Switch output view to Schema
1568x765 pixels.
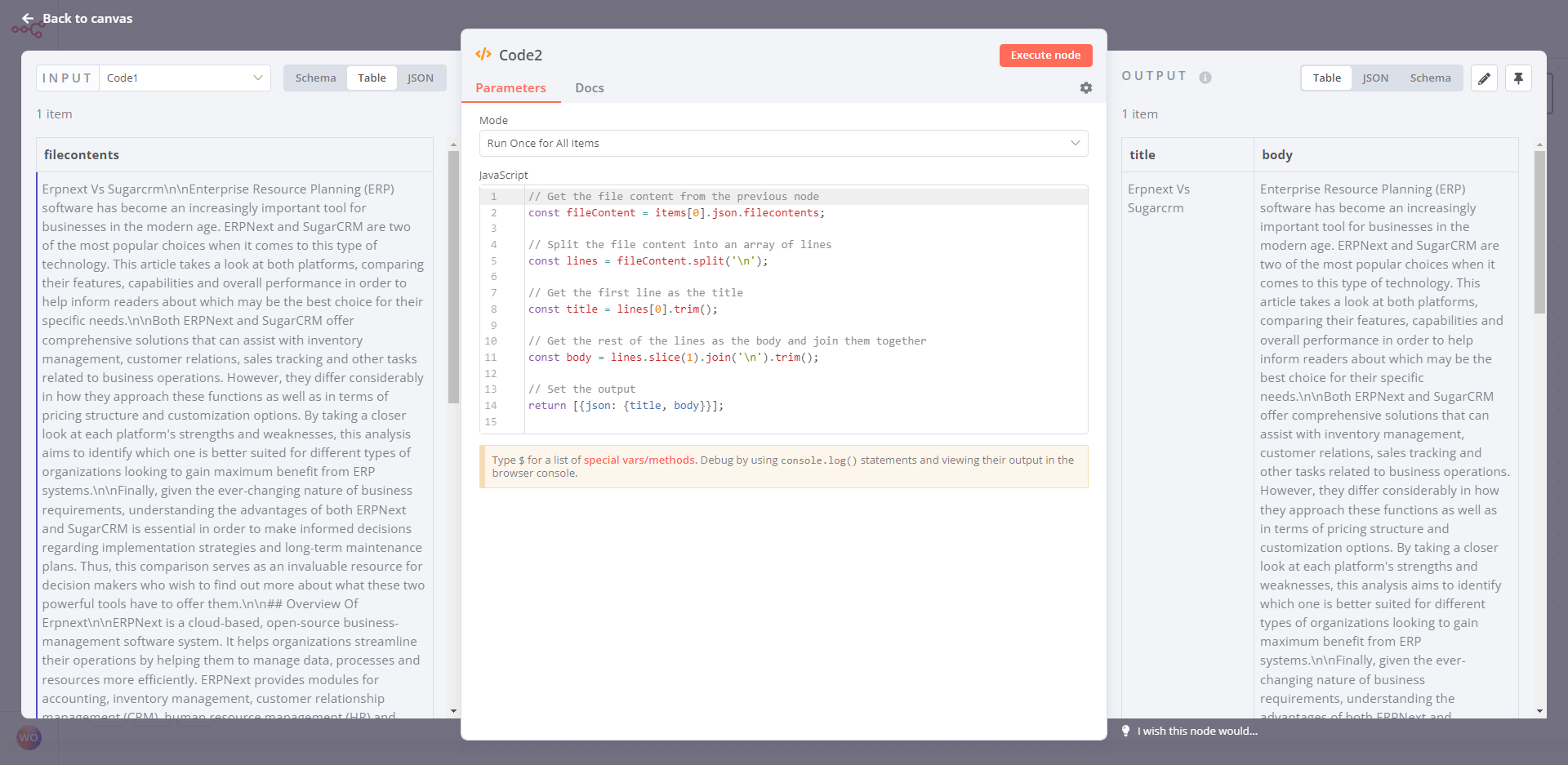click(1429, 78)
